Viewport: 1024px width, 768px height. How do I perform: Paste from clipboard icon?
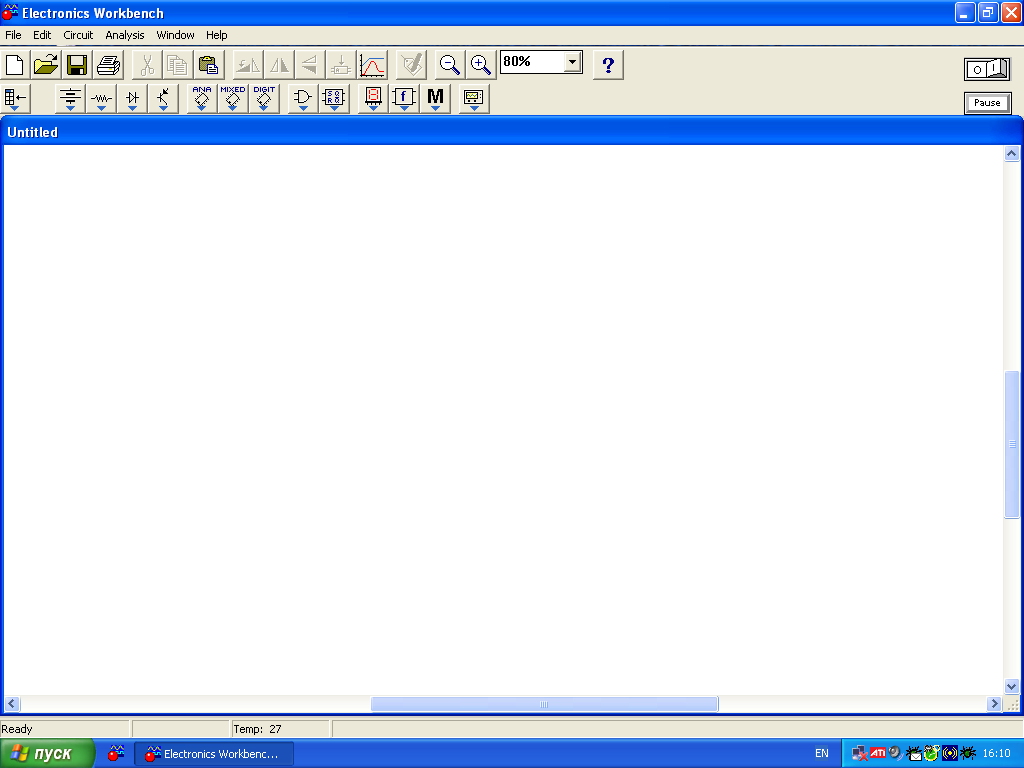click(209, 65)
